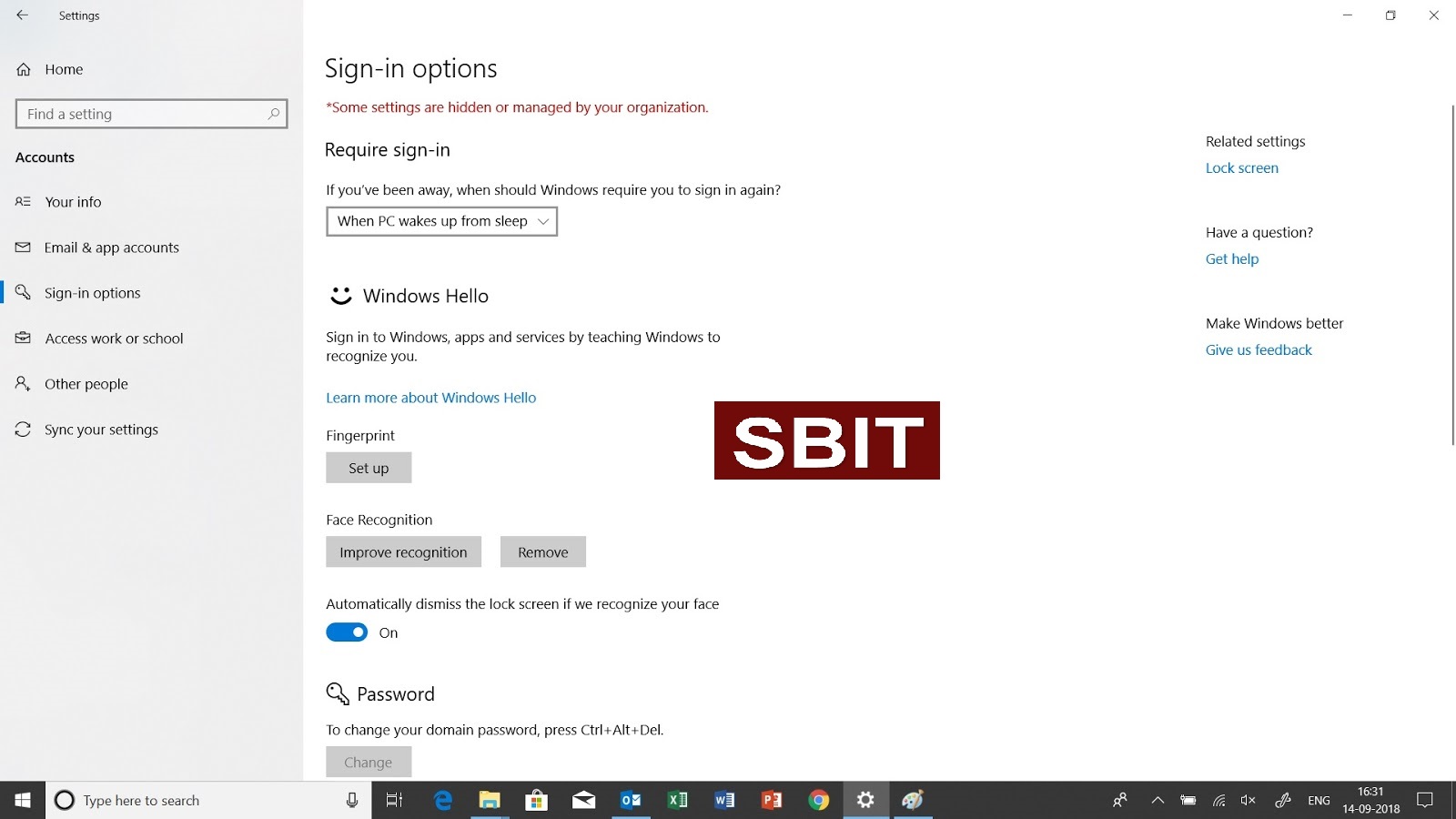
Task: Open the Mail app from the taskbar
Action: (x=584, y=801)
